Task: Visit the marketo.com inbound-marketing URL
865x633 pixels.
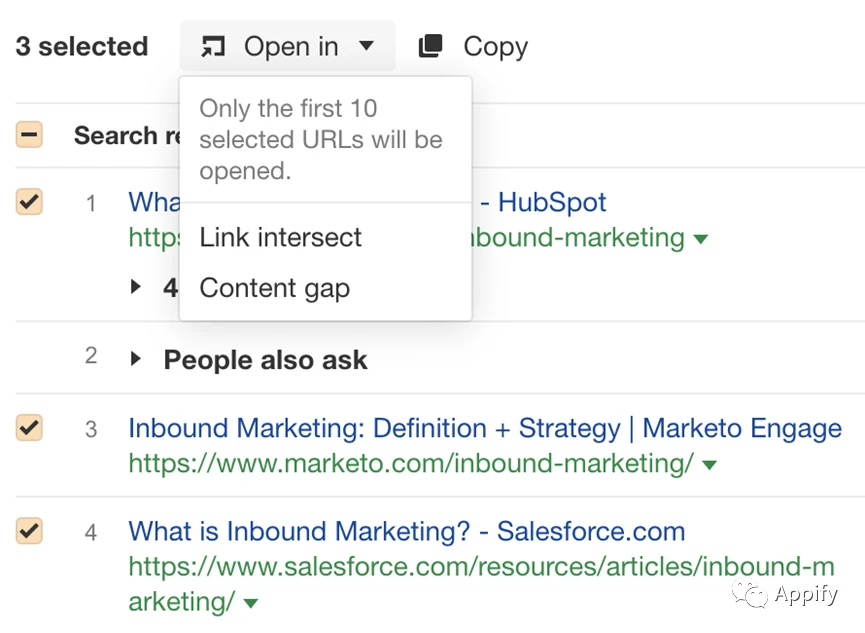Action: tap(410, 464)
